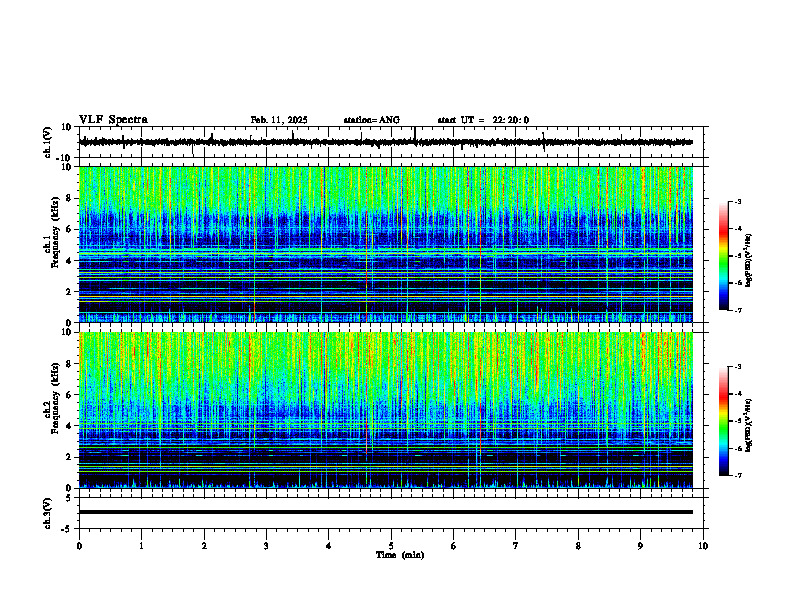Screen dimensions: 792x612
Task: Click the "0" tick on the time axis
Action: pyautogui.click(x=79, y=546)
